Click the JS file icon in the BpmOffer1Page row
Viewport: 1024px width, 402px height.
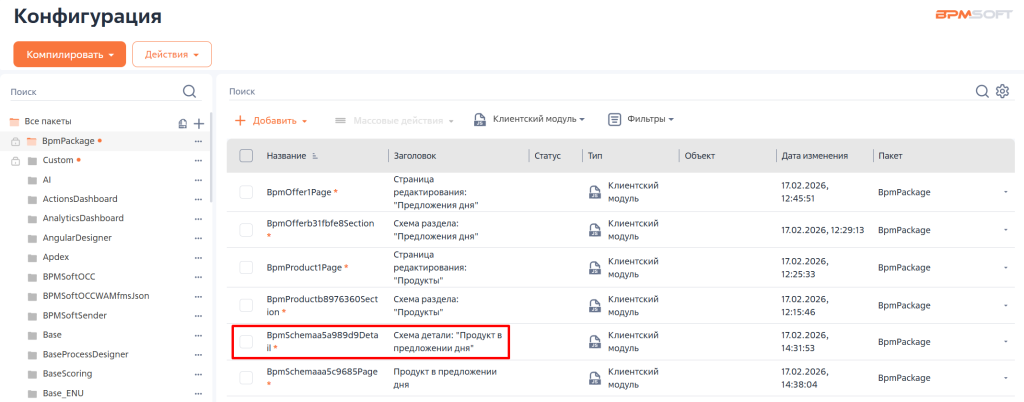pos(594,192)
